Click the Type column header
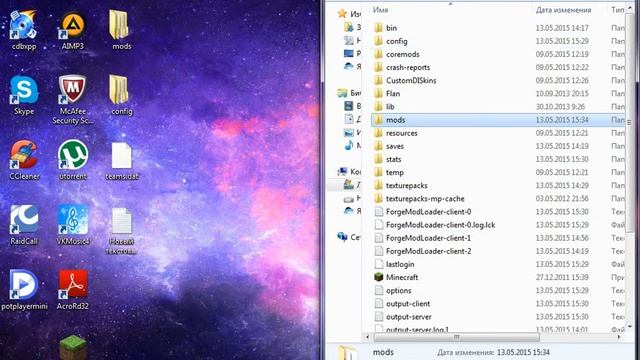The height and width of the screenshot is (360, 640). click(617, 10)
